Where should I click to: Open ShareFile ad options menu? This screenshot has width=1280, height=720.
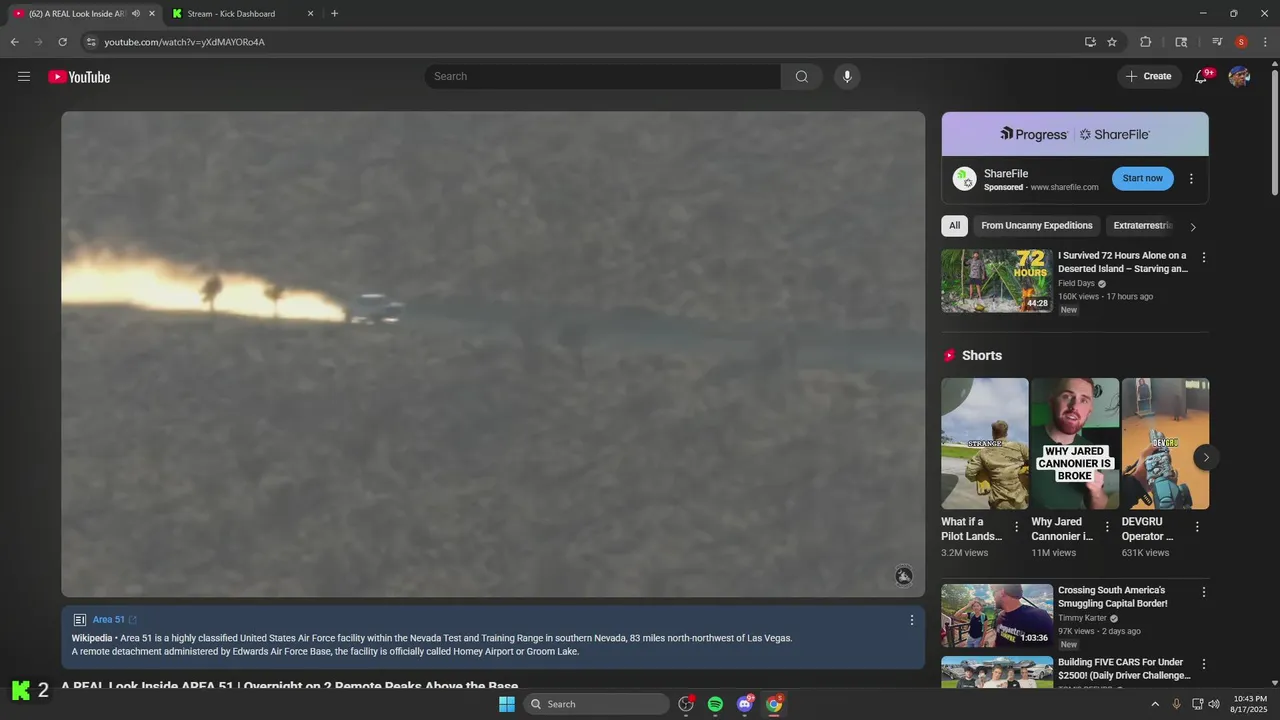pos(1191,179)
